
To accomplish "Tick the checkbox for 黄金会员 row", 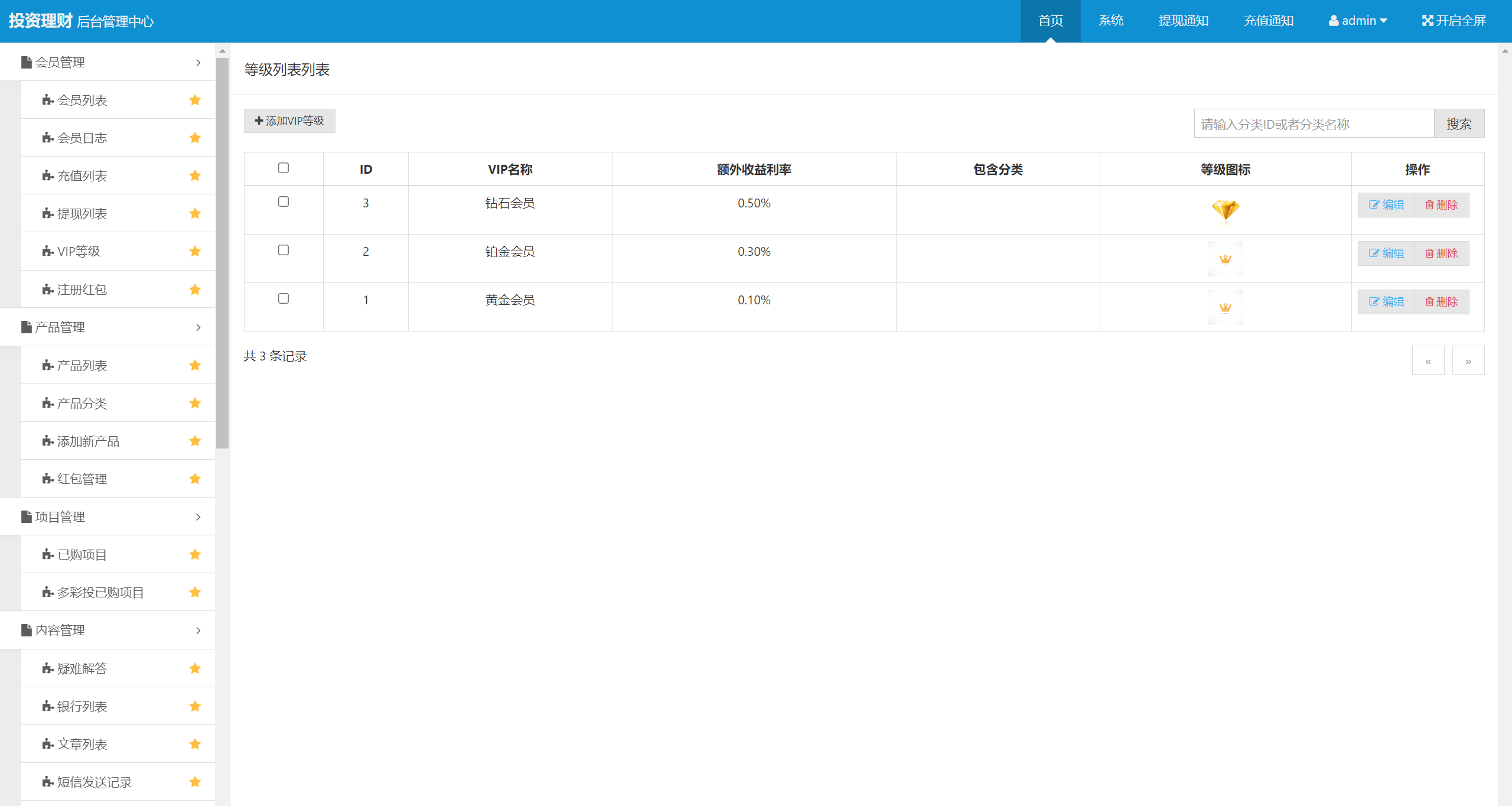I will click(x=283, y=299).
